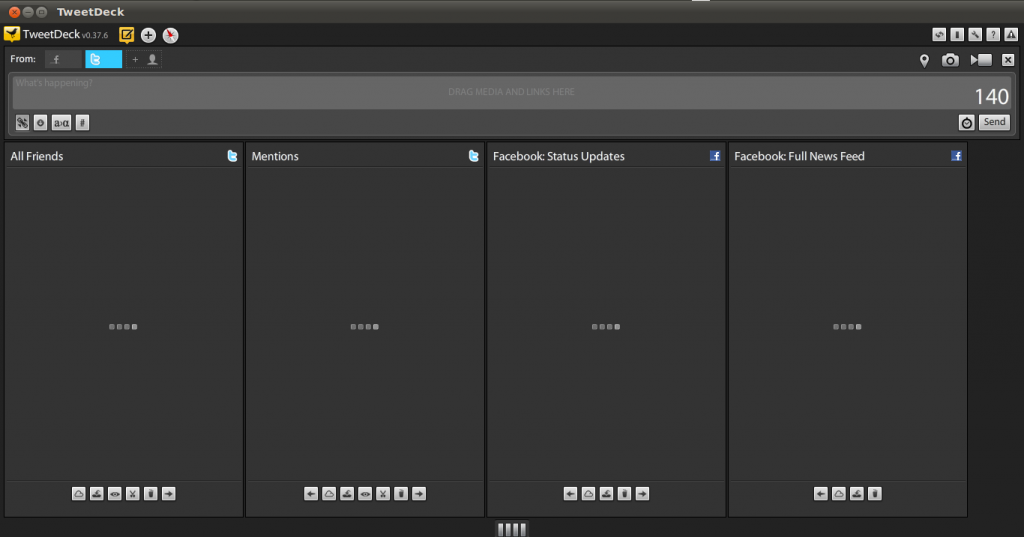
Task: Click Facebook: Full News Feed column title
Action: click(799, 156)
